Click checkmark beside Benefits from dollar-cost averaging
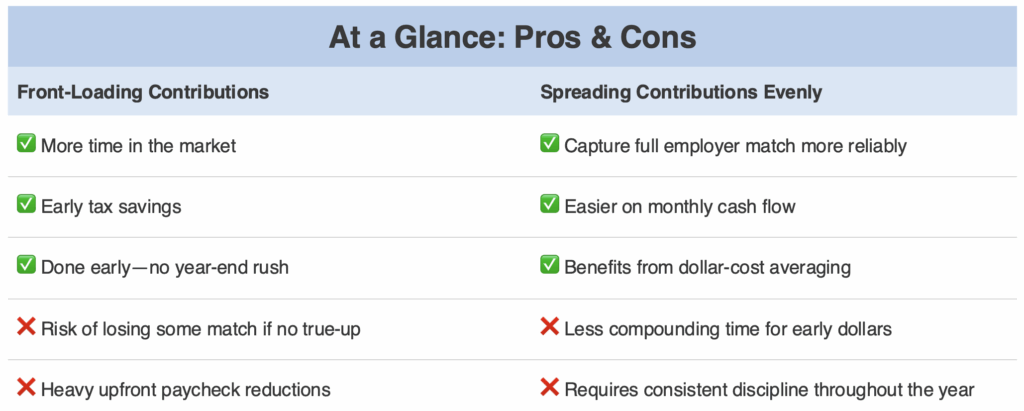 (x=549, y=266)
